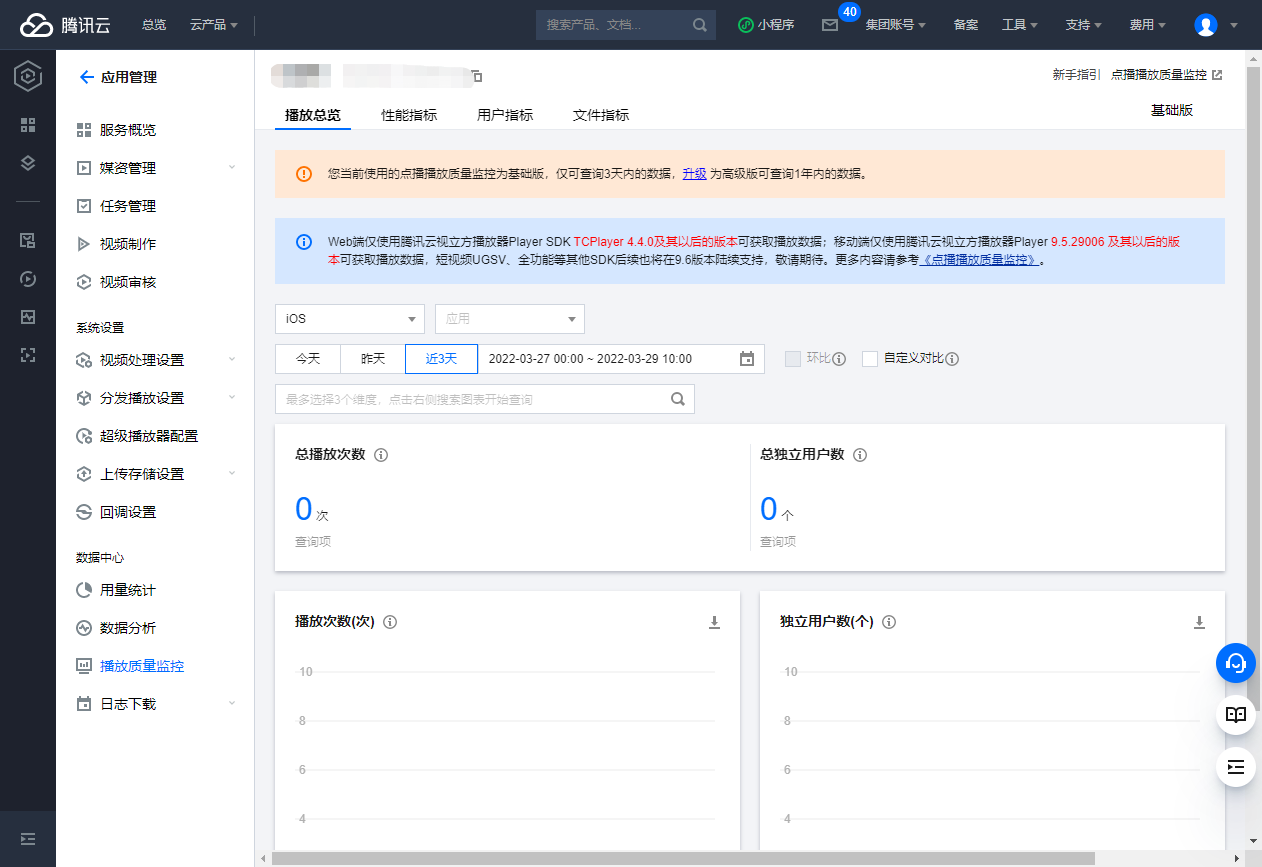Download the 播放次数 chart data
The width and height of the screenshot is (1262, 867).
[714, 622]
